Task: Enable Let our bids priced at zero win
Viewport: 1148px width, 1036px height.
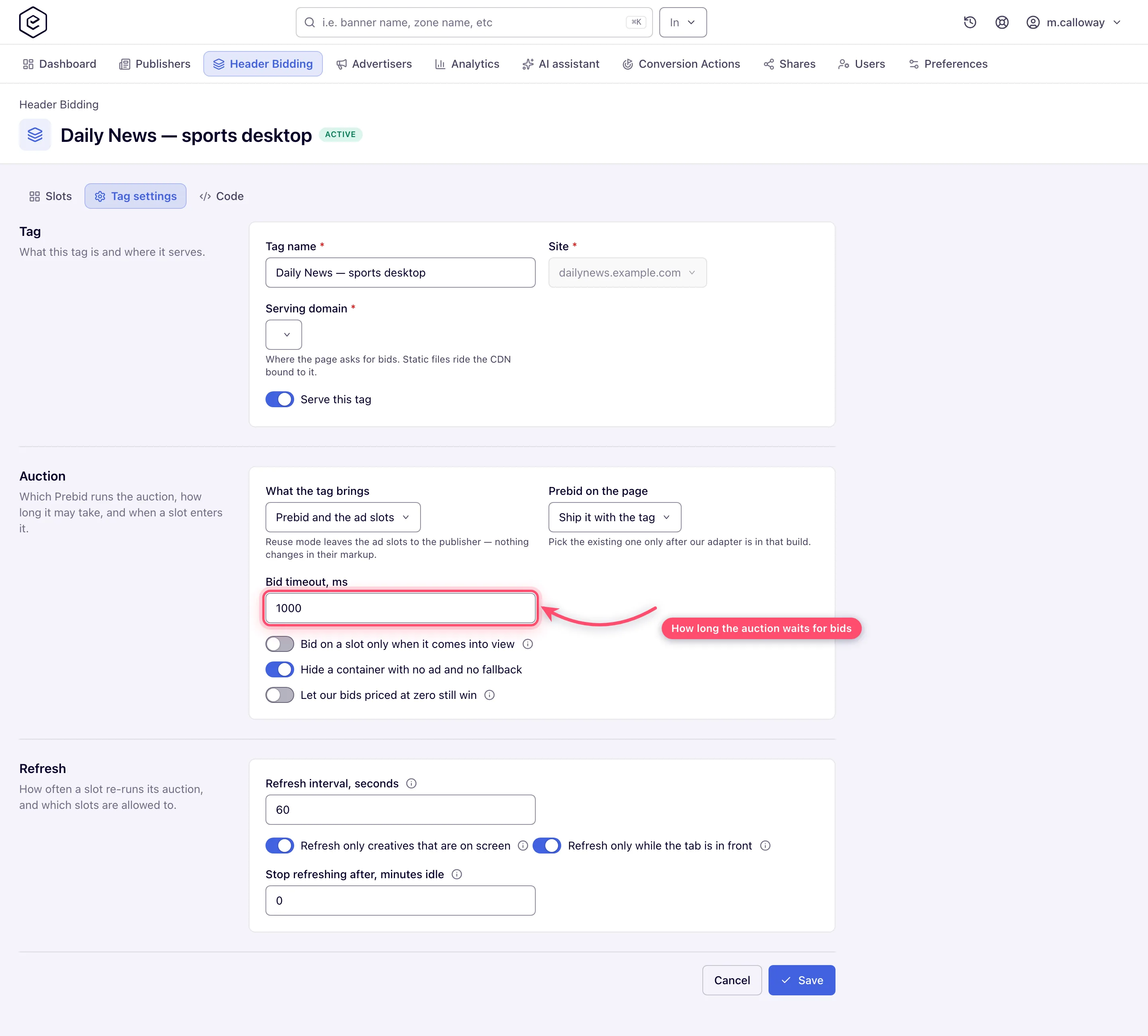Action: pyautogui.click(x=279, y=695)
